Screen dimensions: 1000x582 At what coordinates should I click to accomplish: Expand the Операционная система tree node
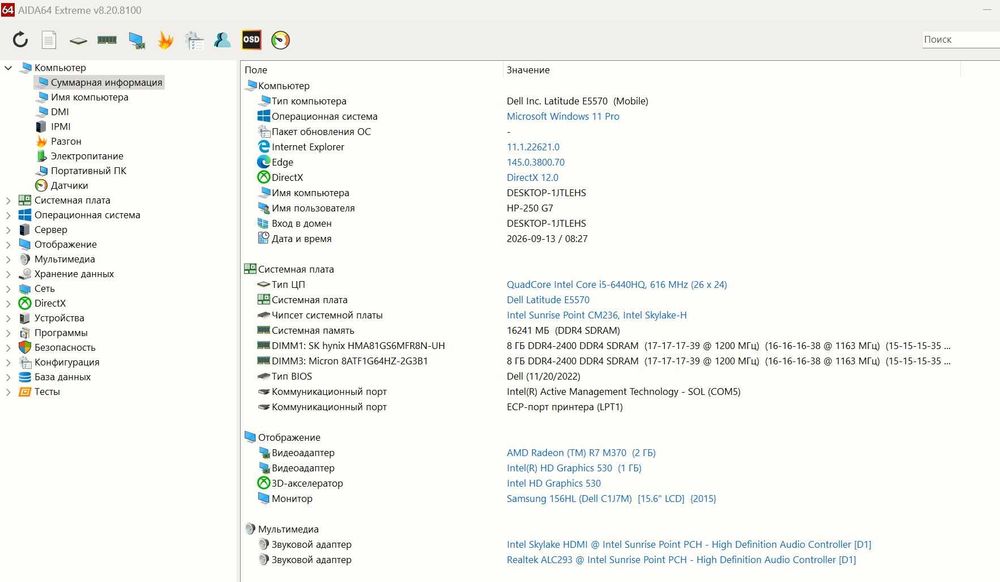click(8, 215)
